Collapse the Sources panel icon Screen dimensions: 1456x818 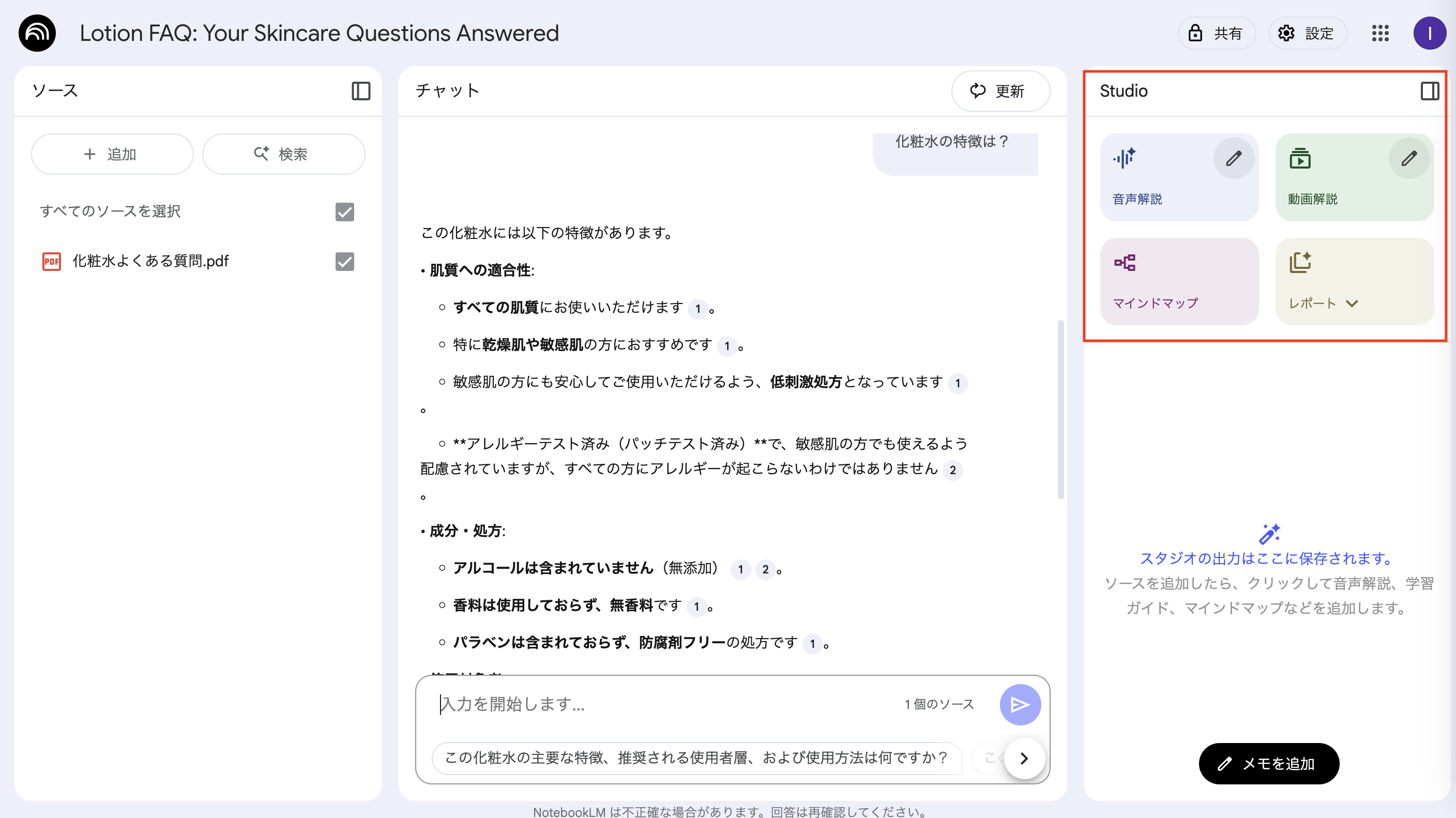pyautogui.click(x=360, y=90)
